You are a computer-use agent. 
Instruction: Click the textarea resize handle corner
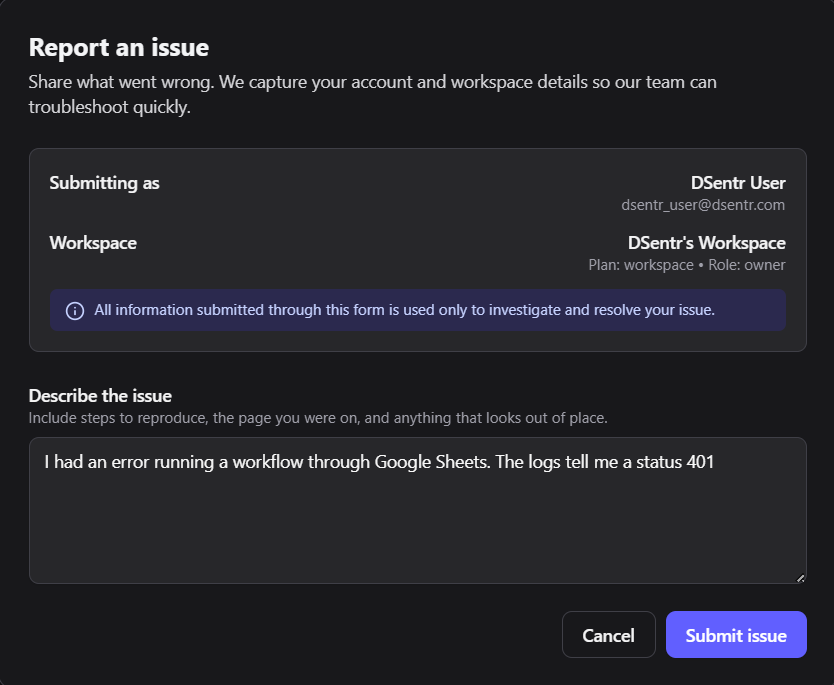point(800,578)
